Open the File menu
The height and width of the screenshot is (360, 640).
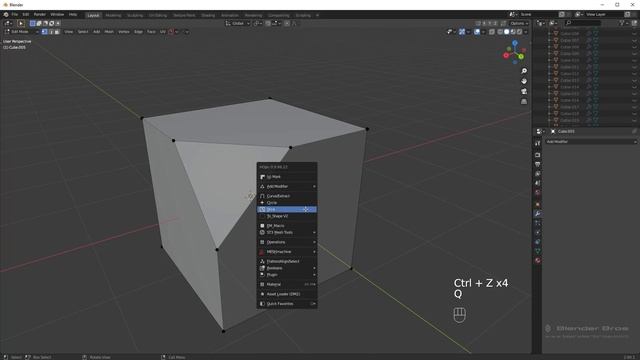(x=15, y=15)
